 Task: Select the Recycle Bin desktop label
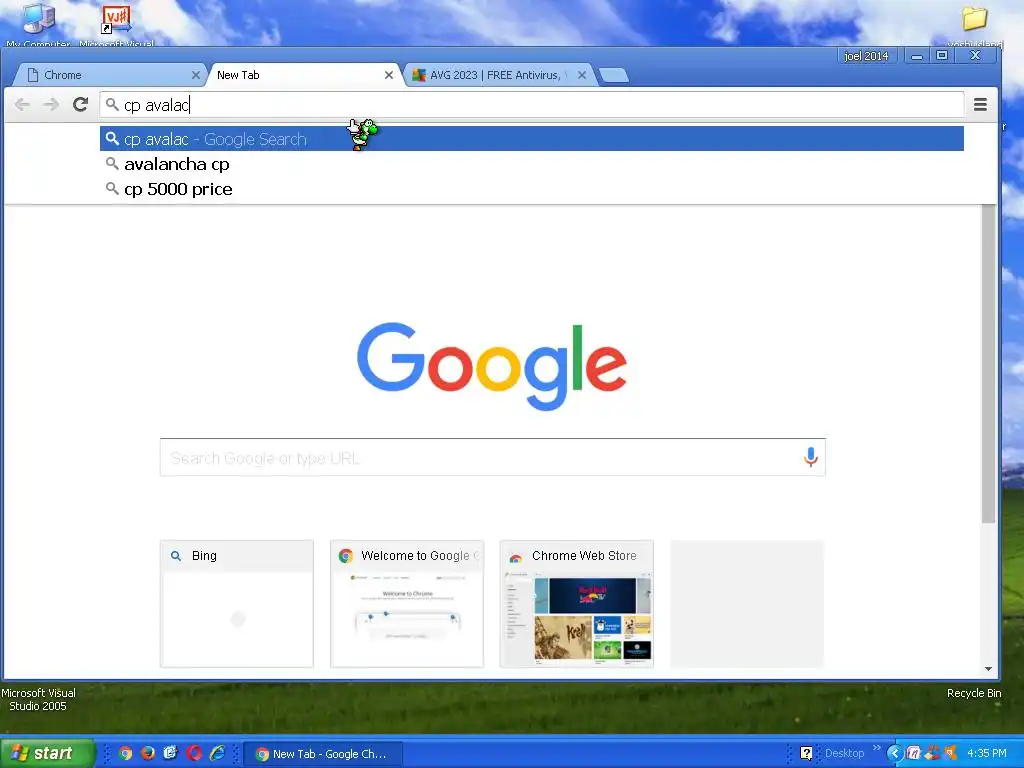(974, 693)
